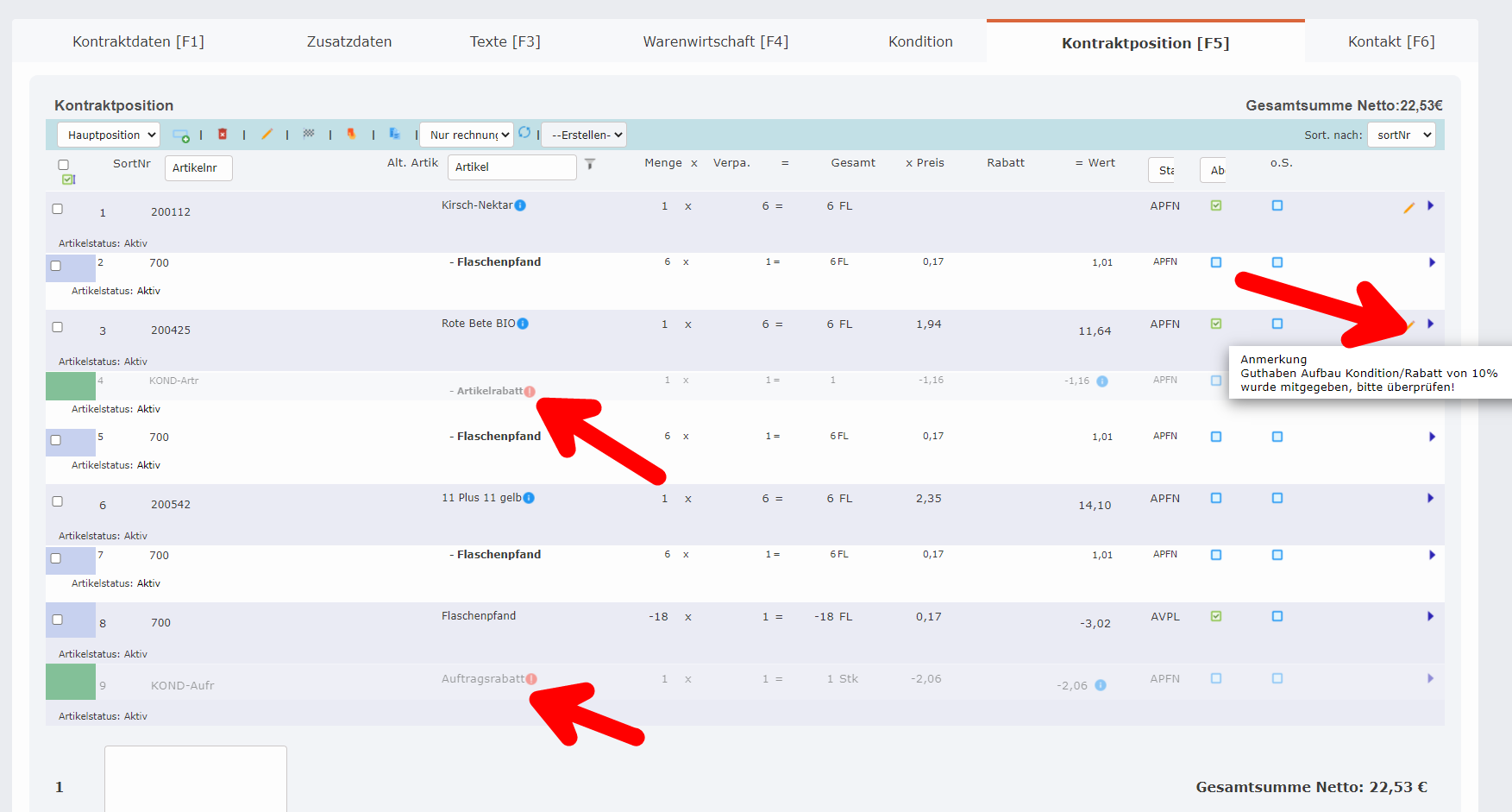Toggle the select-all checkbox in the header
This screenshot has height=812, width=1512.
pos(63,165)
